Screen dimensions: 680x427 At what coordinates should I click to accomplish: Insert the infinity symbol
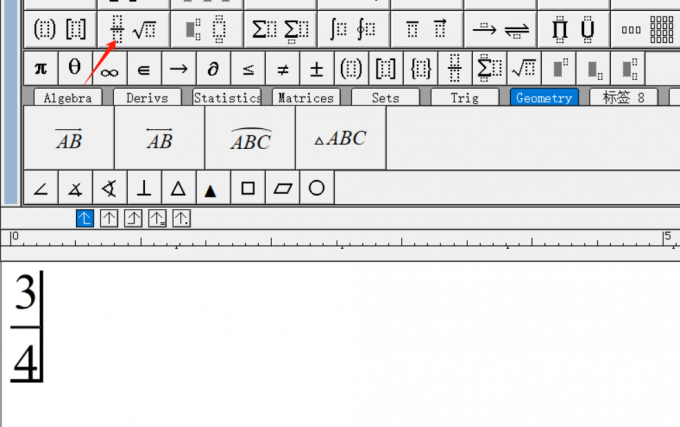109,69
